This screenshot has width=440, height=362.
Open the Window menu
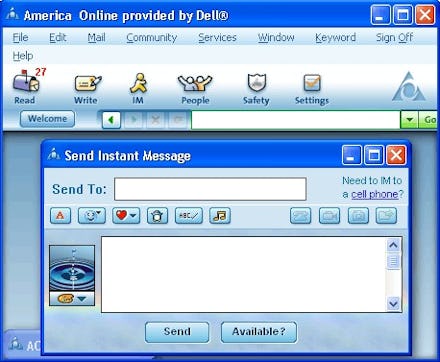(x=276, y=37)
